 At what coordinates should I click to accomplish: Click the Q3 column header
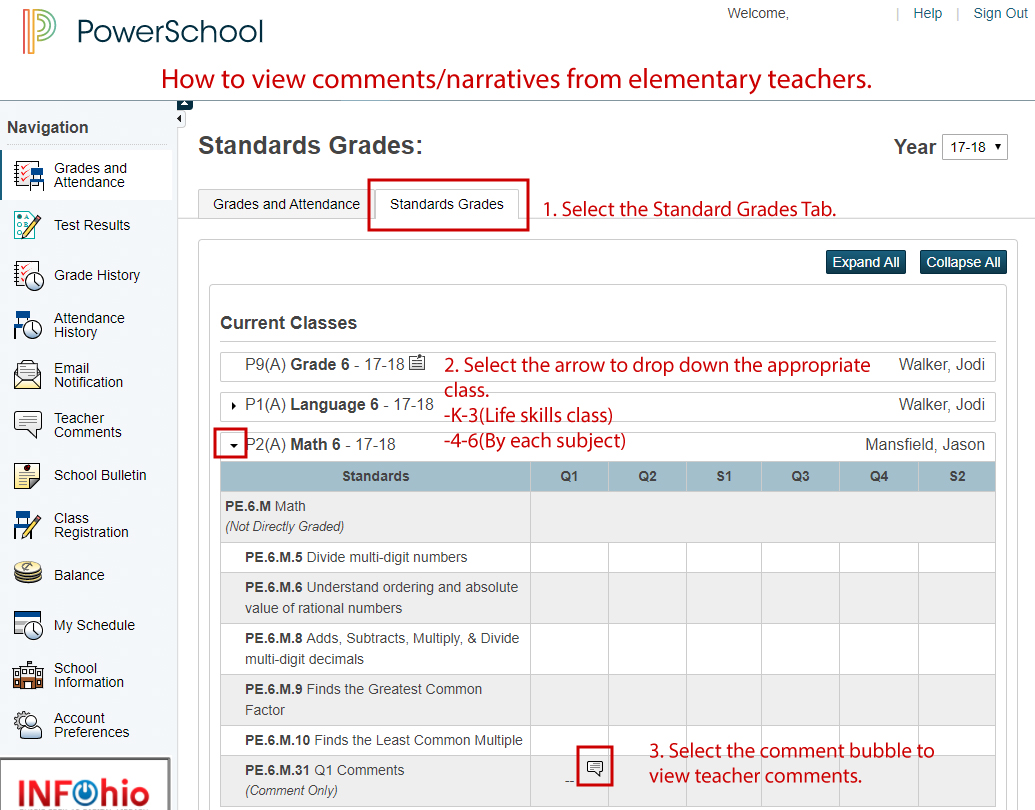click(801, 477)
